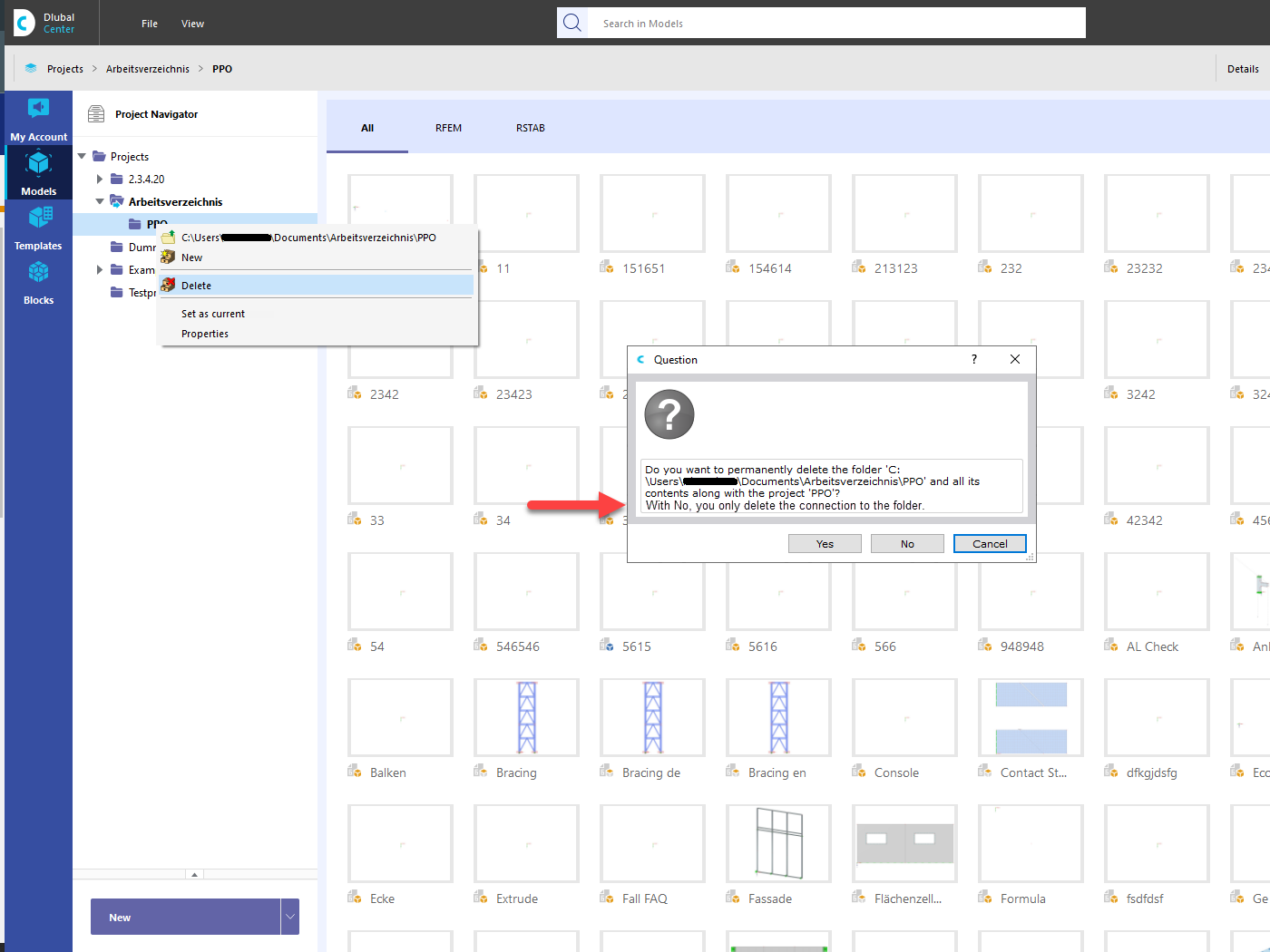Viewport: 1270px width, 952px height.
Task: Click the model icon beside 42342
Action: 1111,520
